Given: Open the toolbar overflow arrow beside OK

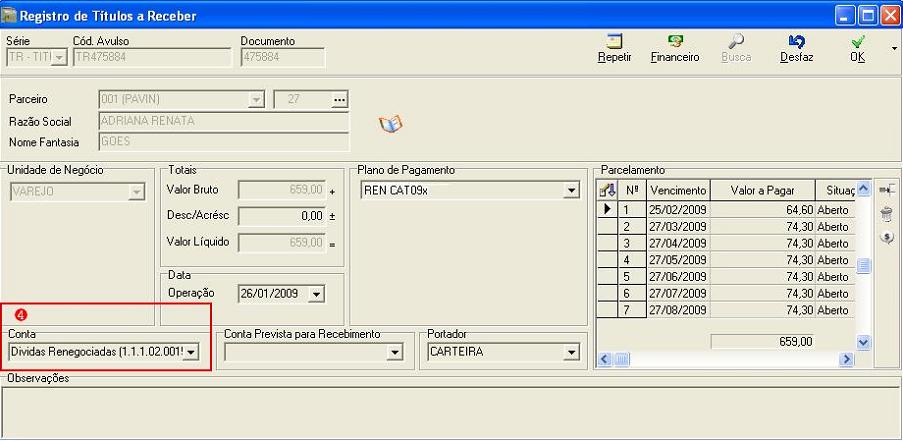Looking at the screenshot, I should coord(894,48).
